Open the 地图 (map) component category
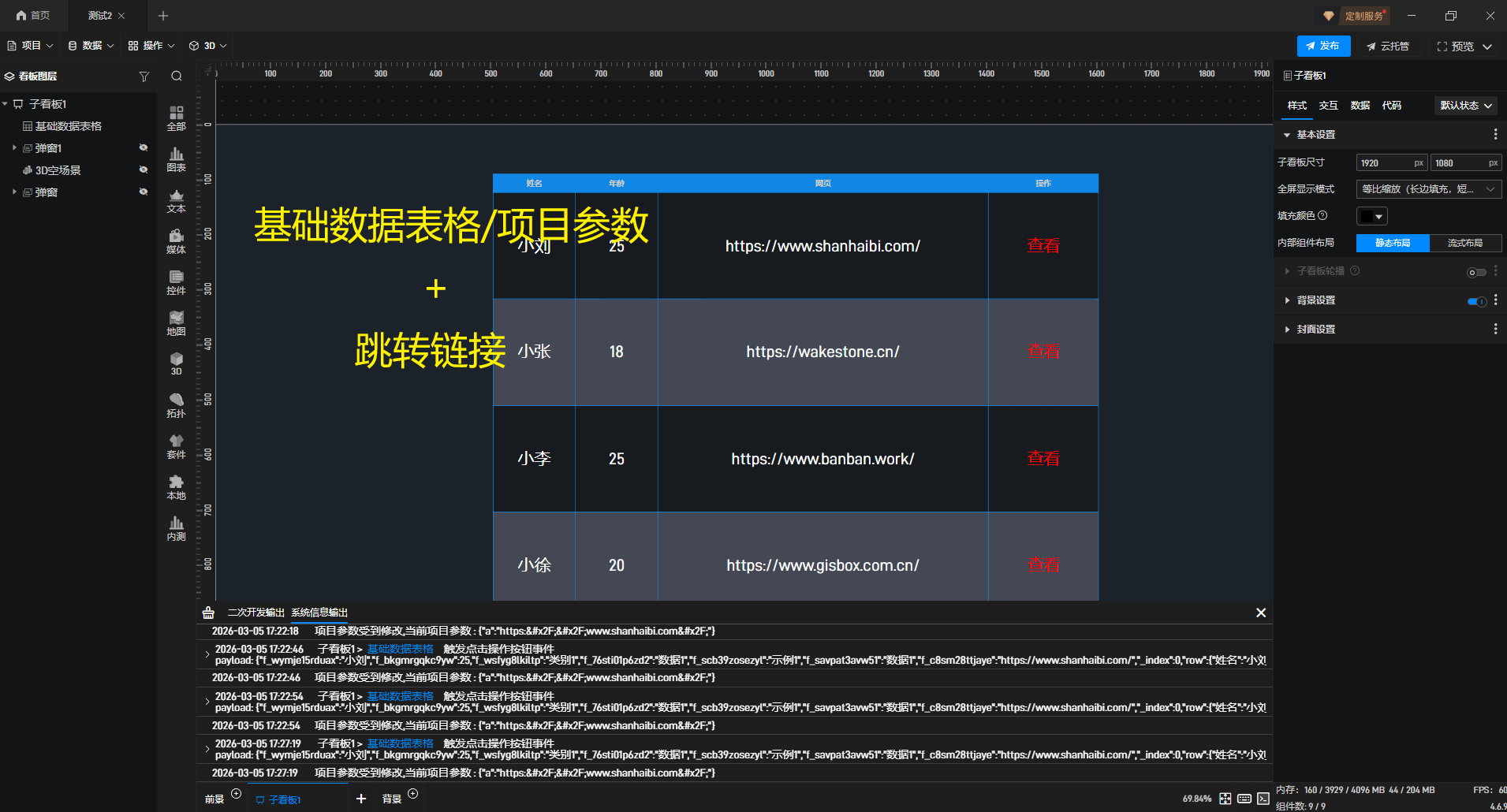Viewport: 1507px width, 812px height. coord(176,322)
